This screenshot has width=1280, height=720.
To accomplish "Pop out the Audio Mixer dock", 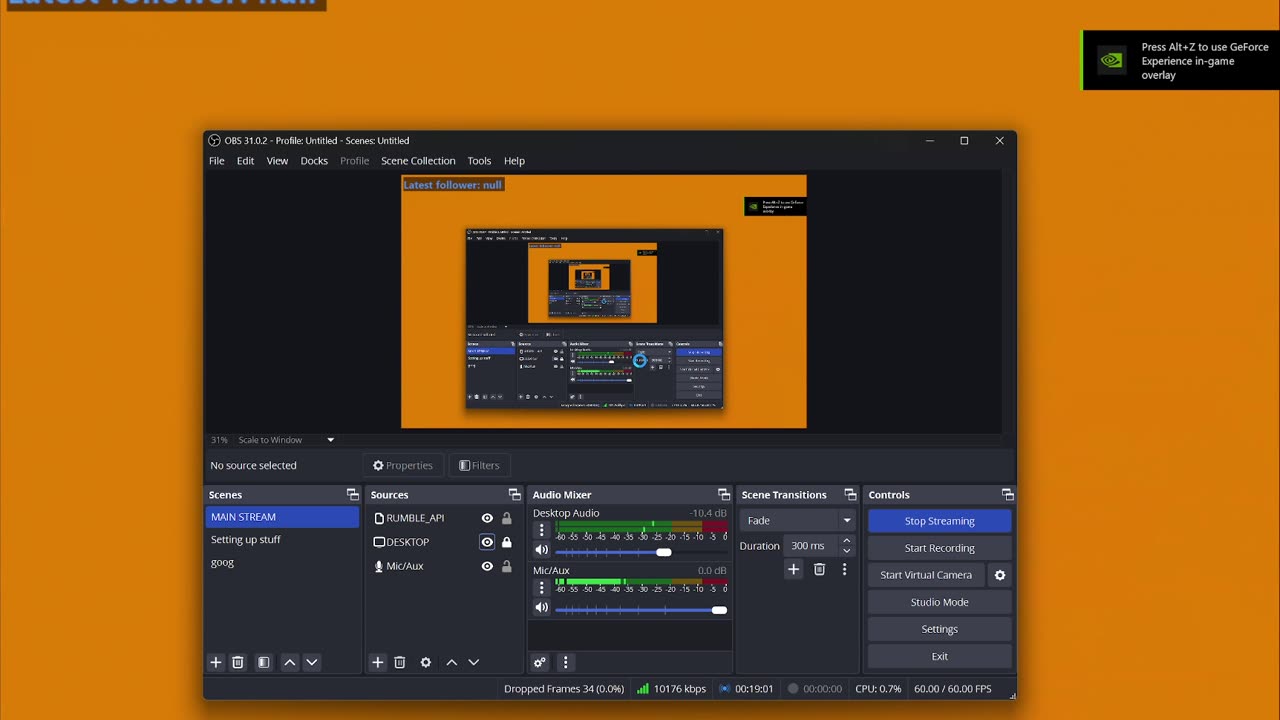I will pos(724,495).
